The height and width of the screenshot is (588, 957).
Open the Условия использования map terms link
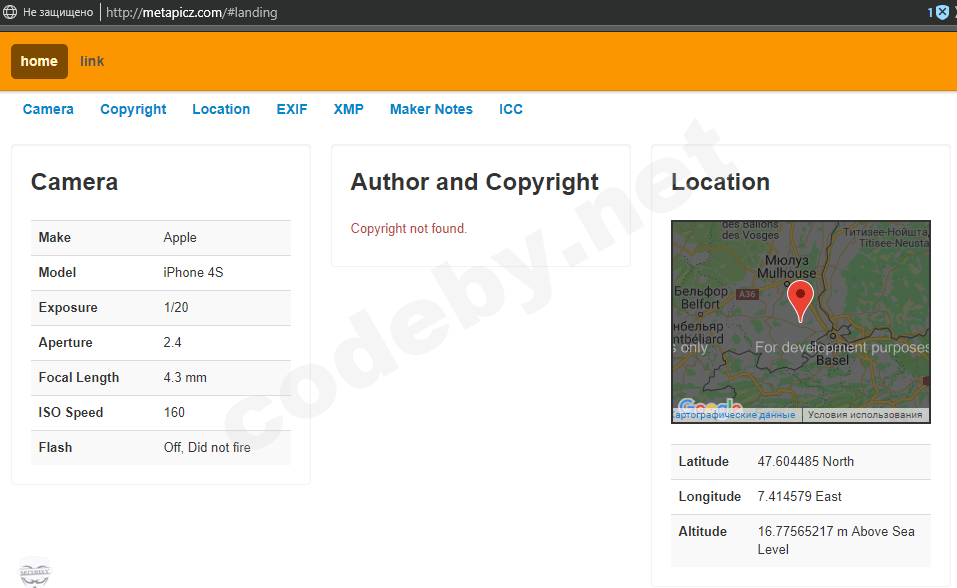(x=865, y=415)
